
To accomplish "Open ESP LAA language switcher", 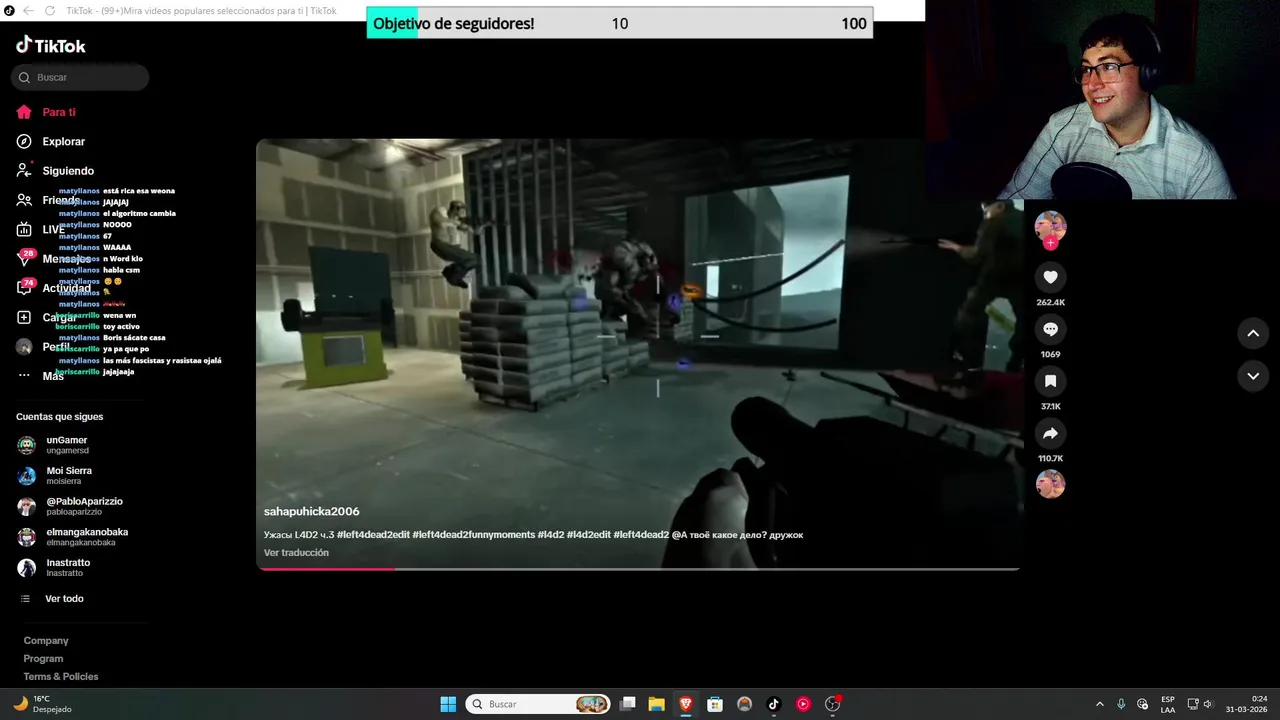I will pos(1168,704).
